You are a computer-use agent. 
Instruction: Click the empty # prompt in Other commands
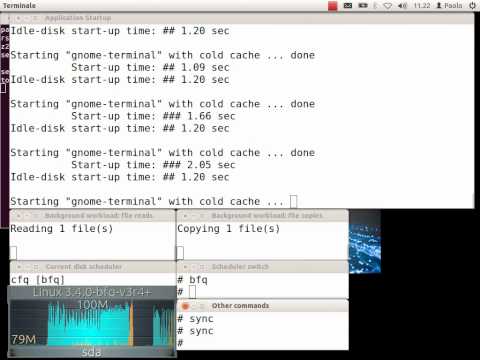pos(180,343)
